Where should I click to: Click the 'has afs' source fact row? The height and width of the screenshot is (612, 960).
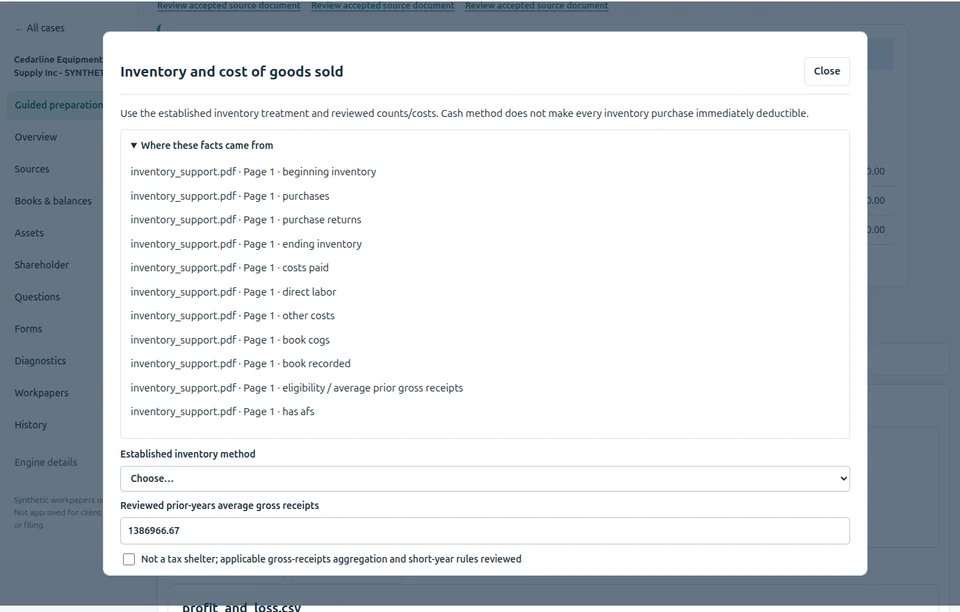[222, 412]
